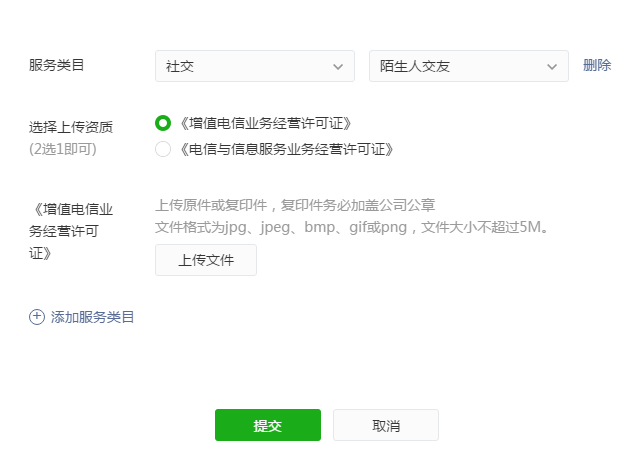Click the file format hint mentioning 5M
The image size is (644, 454).
click(x=352, y=227)
